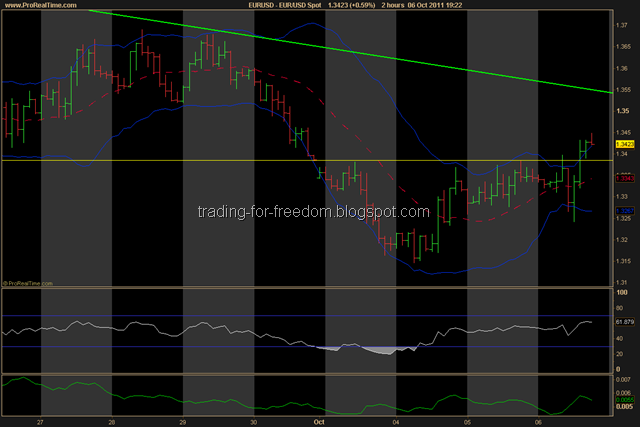
Task: Click the 29 date label on time axis
Action: pos(182,422)
